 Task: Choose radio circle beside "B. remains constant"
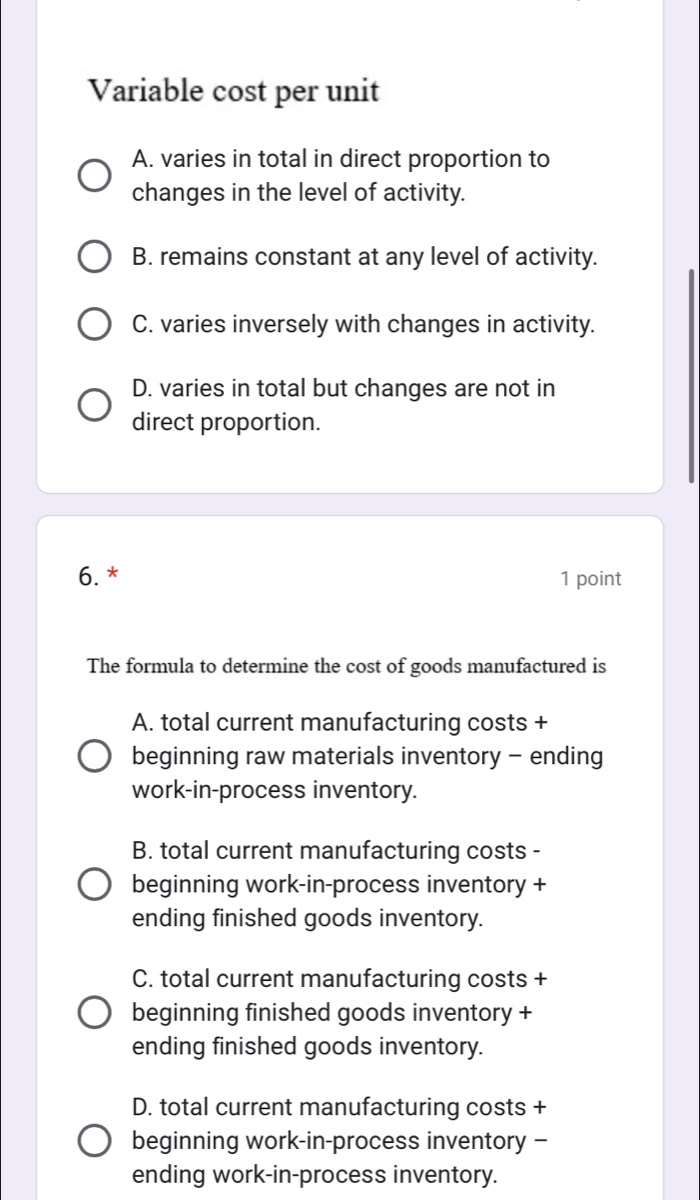[x=95, y=257]
